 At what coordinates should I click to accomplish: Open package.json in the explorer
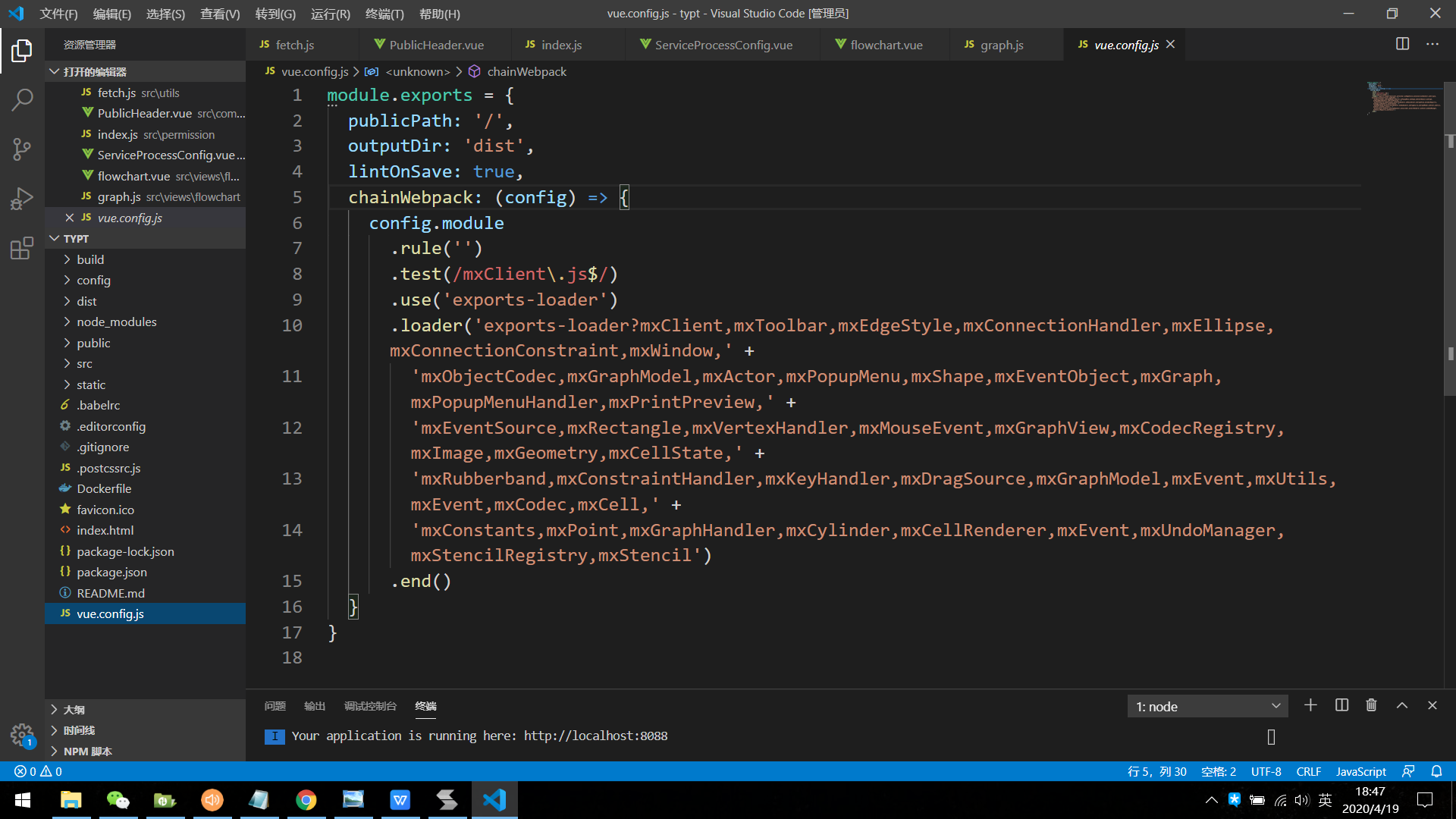coord(111,572)
